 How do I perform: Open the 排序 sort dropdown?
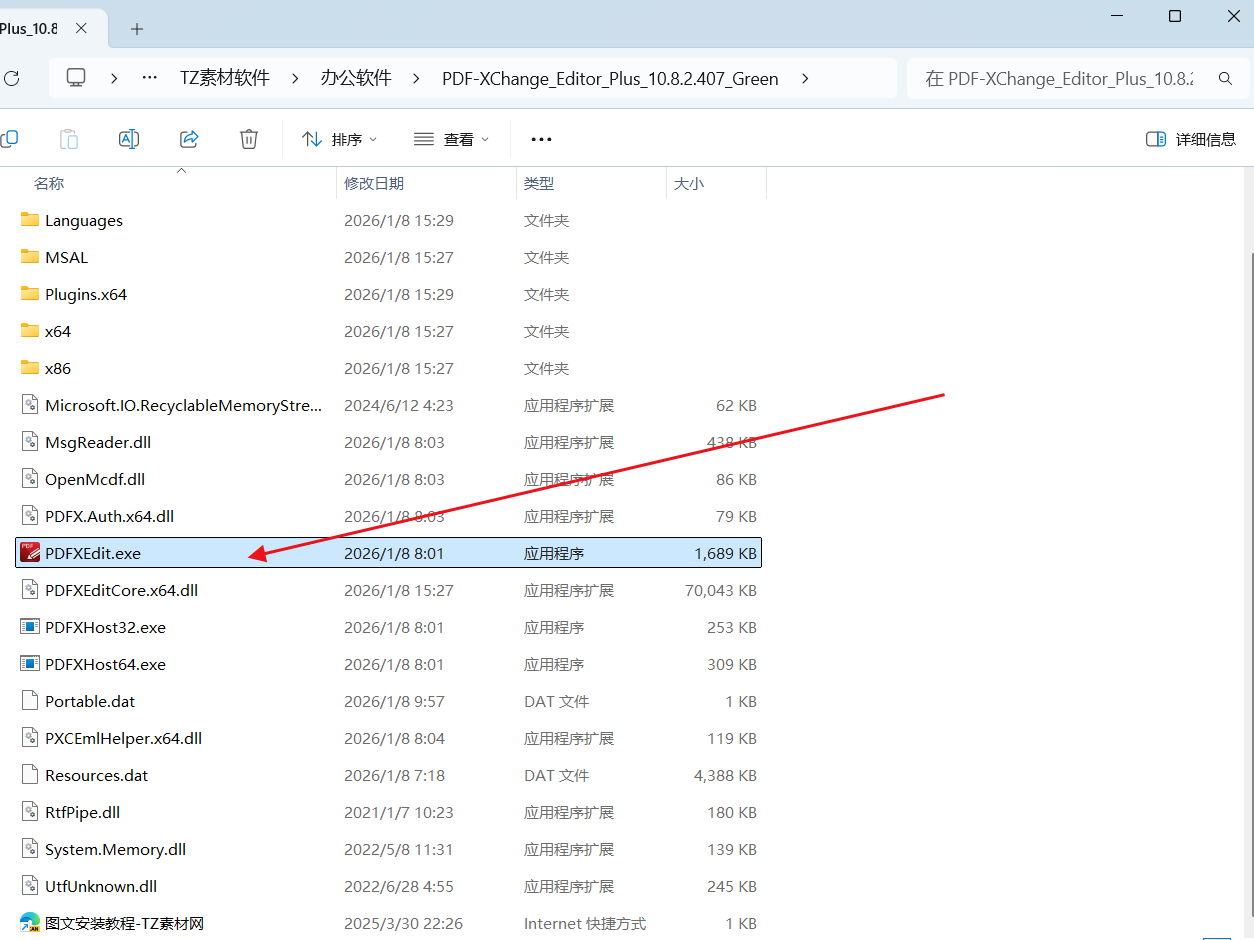[340, 139]
